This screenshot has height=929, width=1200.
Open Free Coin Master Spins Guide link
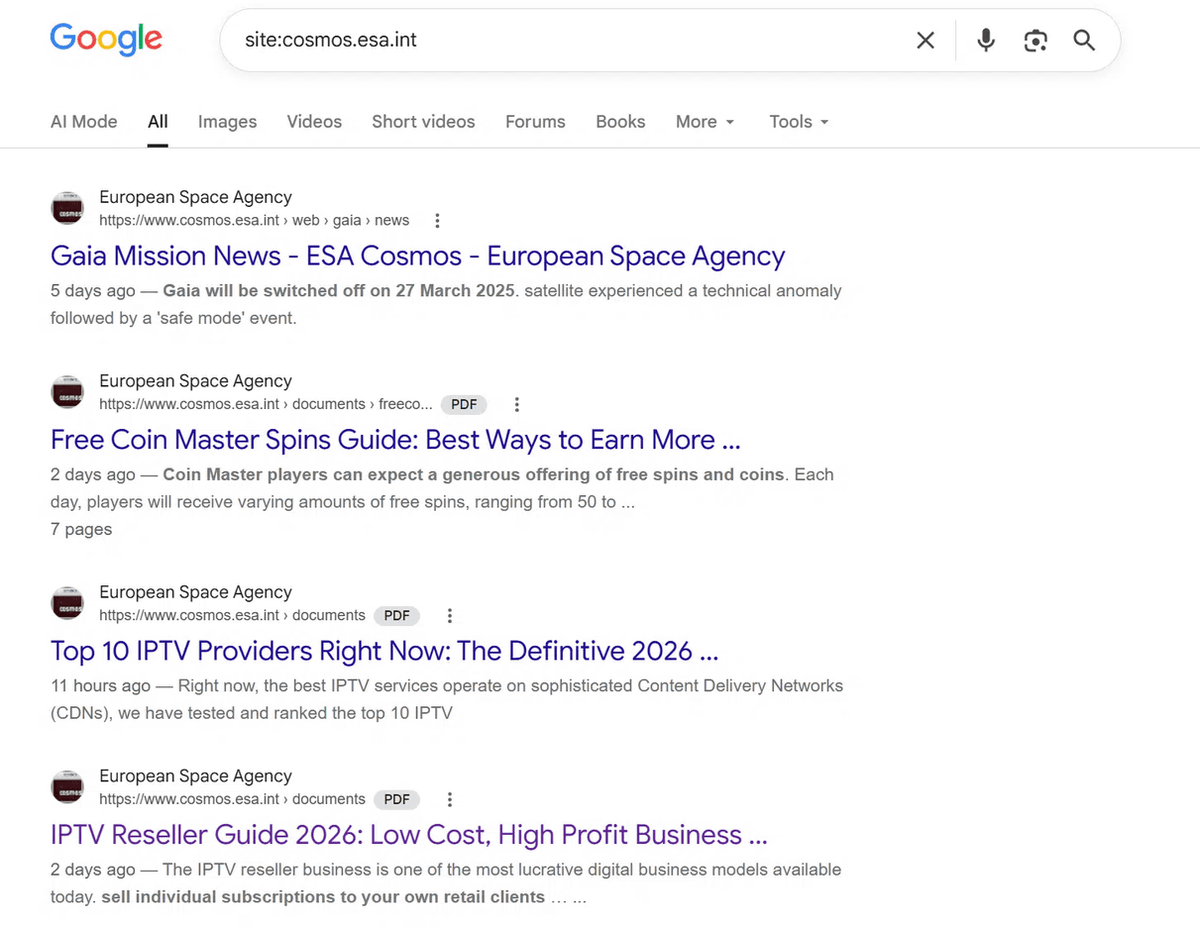coord(396,440)
